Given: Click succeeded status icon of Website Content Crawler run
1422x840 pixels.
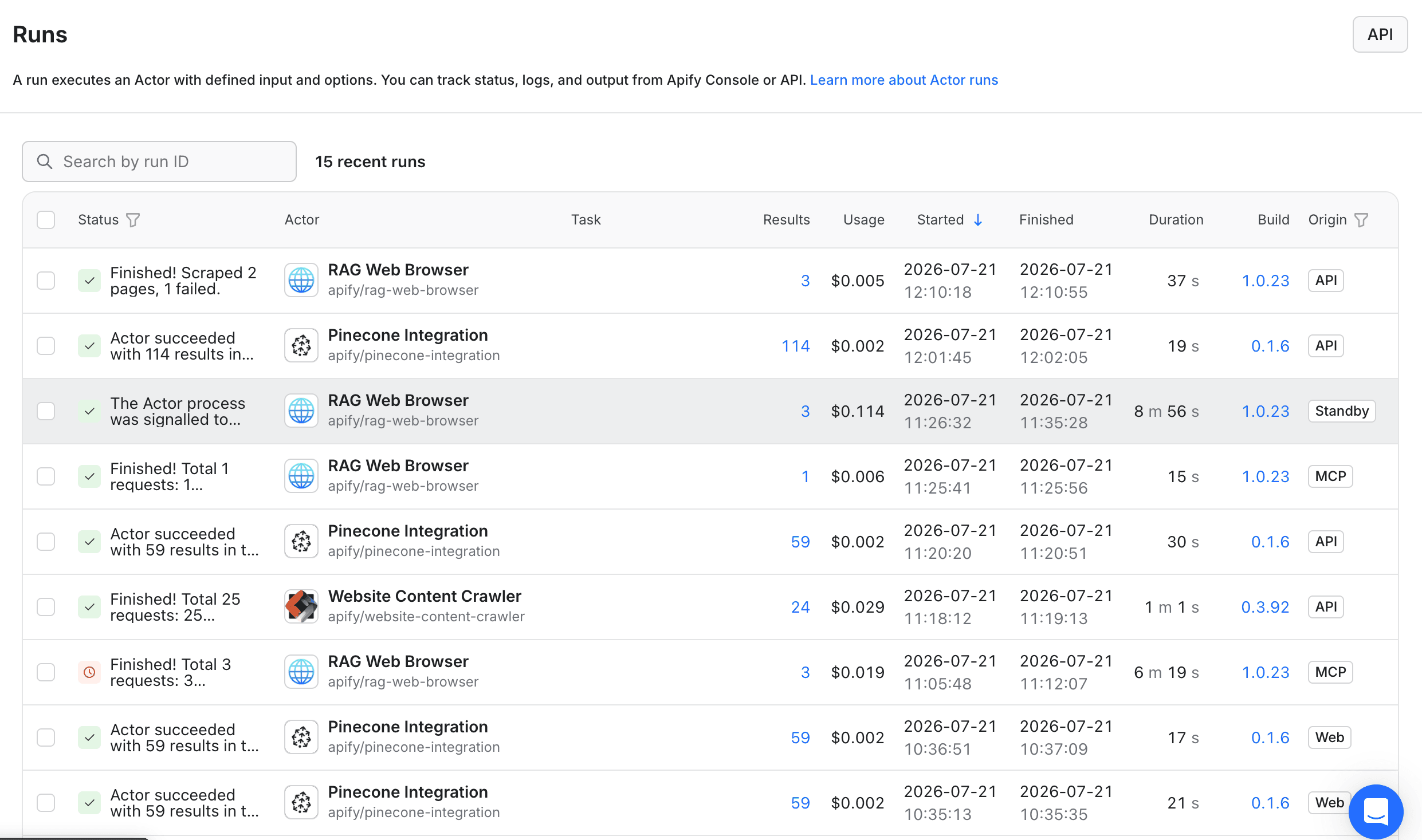Looking at the screenshot, I should click(x=89, y=607).
